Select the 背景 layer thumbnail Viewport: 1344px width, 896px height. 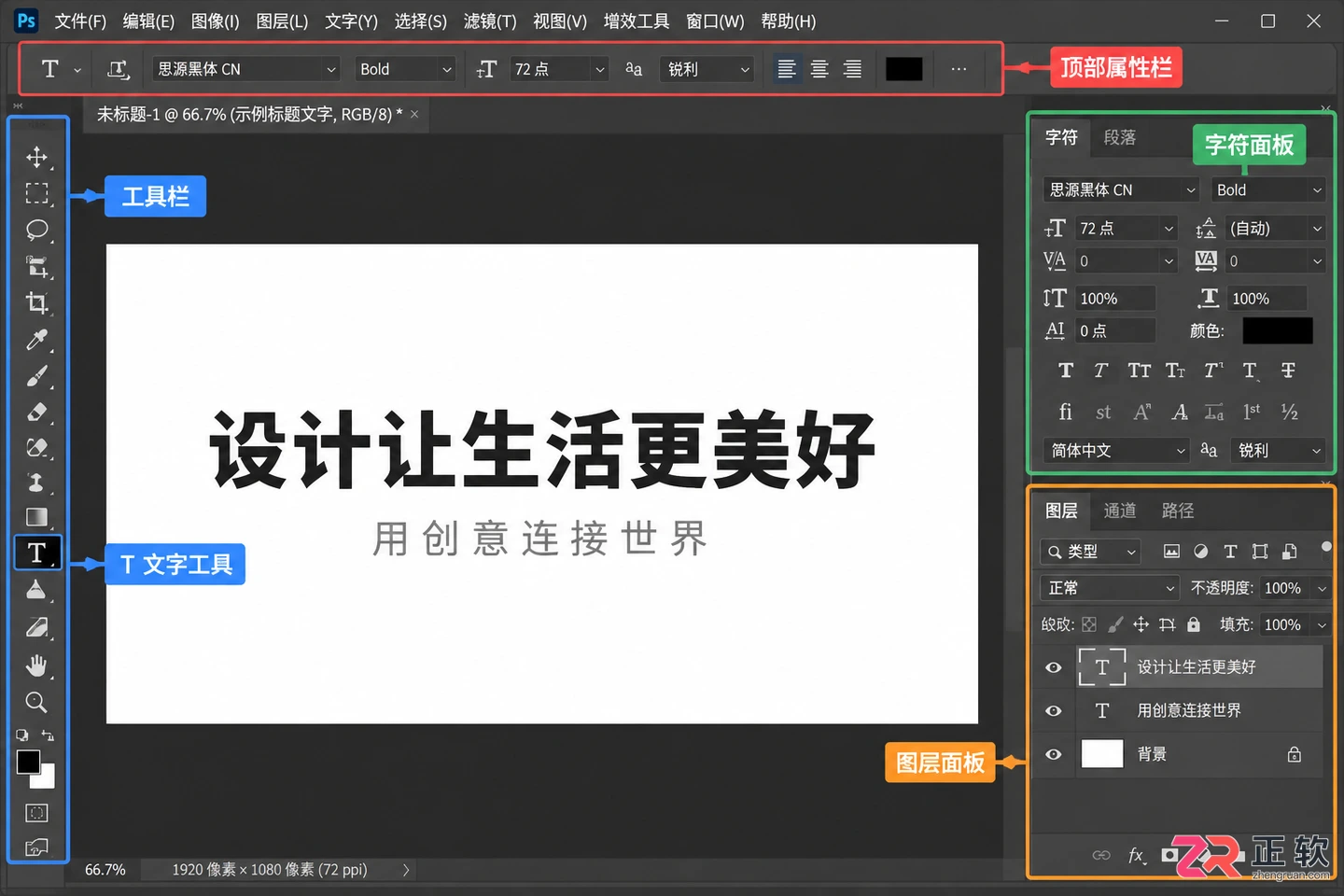pos(1102,754)
